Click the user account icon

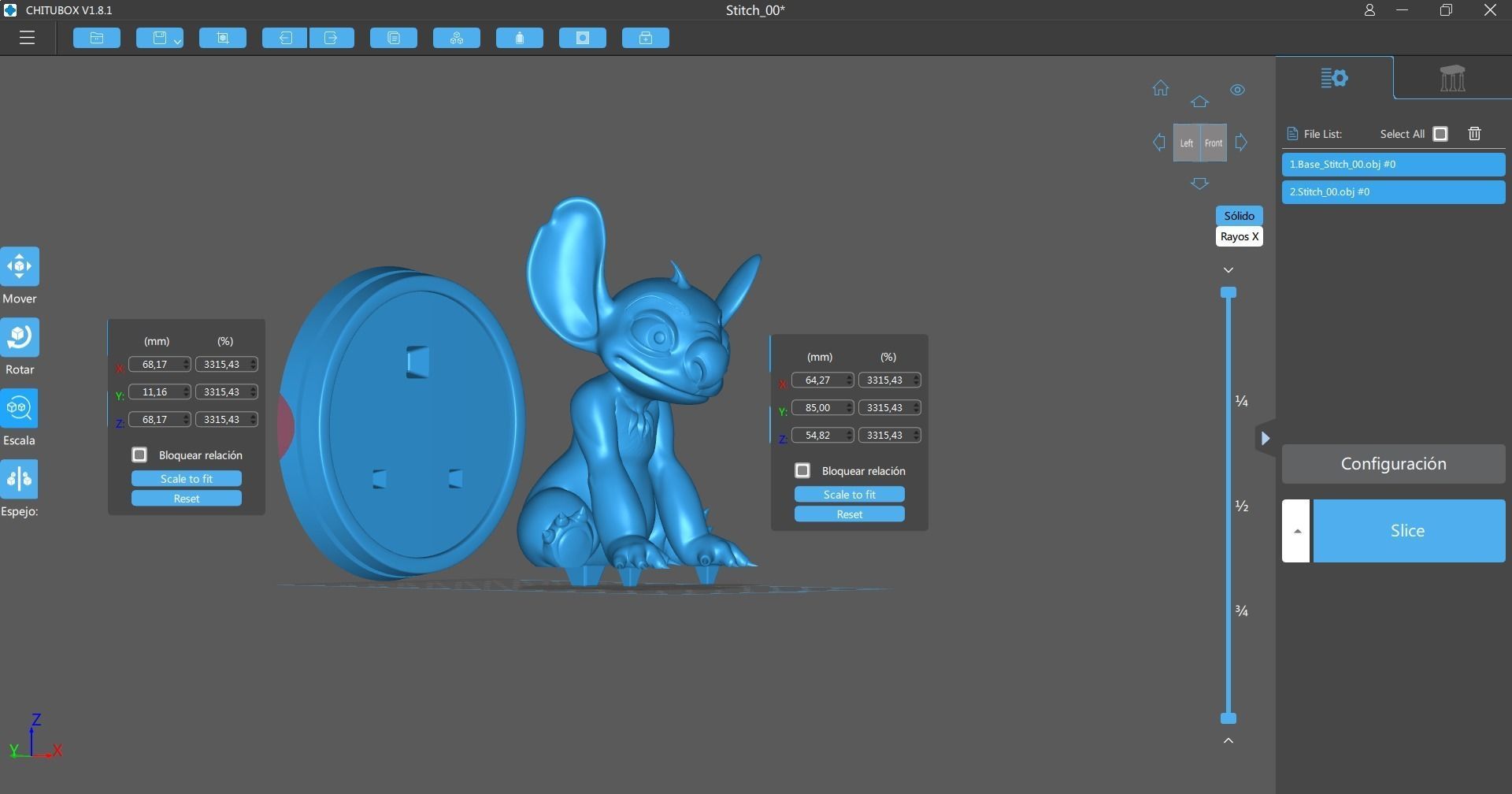[1369, 10]
